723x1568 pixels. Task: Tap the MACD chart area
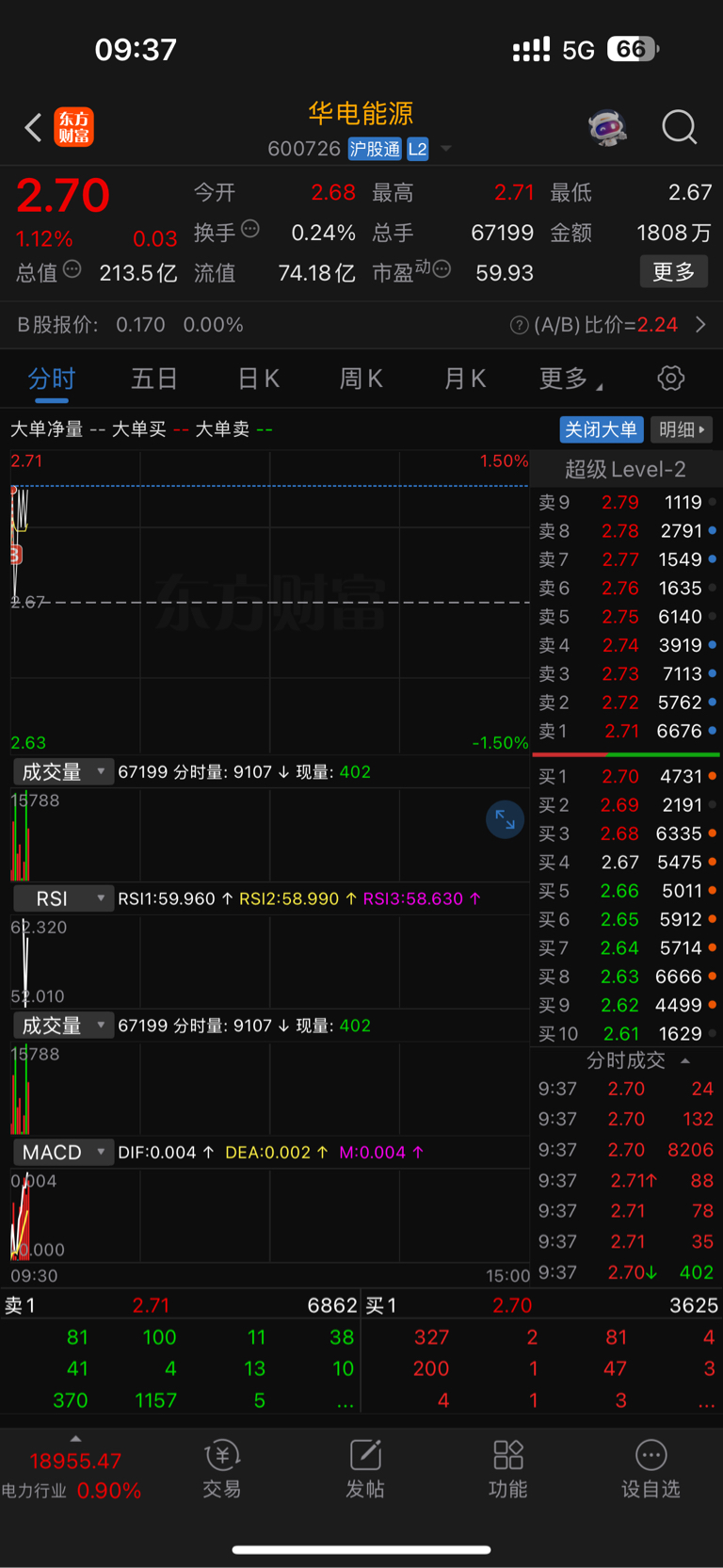[x=269, y=1216]
